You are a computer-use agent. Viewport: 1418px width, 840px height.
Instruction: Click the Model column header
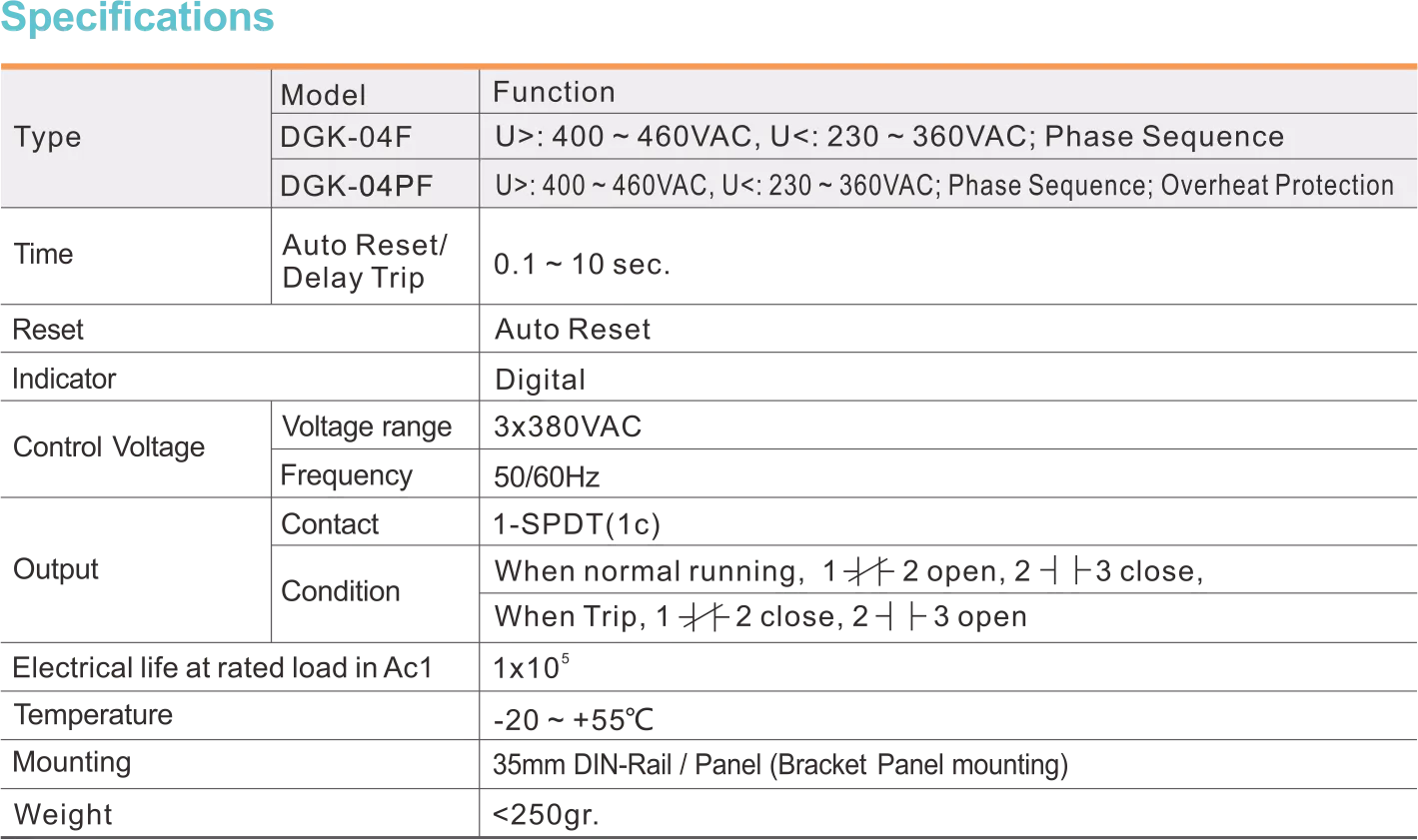(323, 95)
